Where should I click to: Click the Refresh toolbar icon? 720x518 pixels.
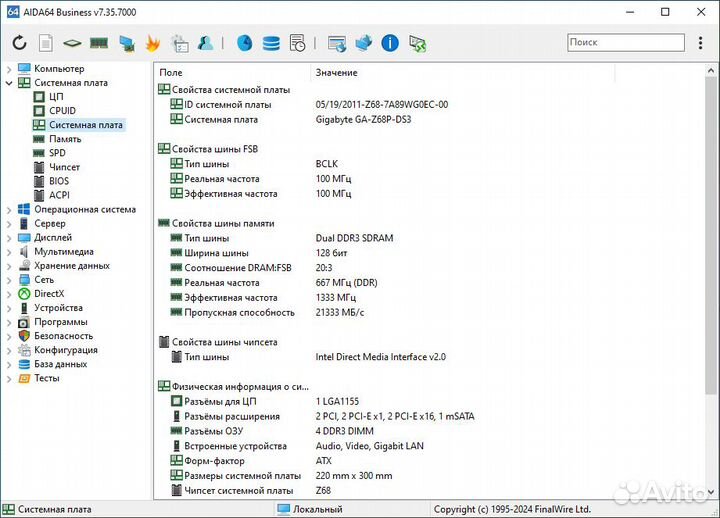(x=19, y=43)
